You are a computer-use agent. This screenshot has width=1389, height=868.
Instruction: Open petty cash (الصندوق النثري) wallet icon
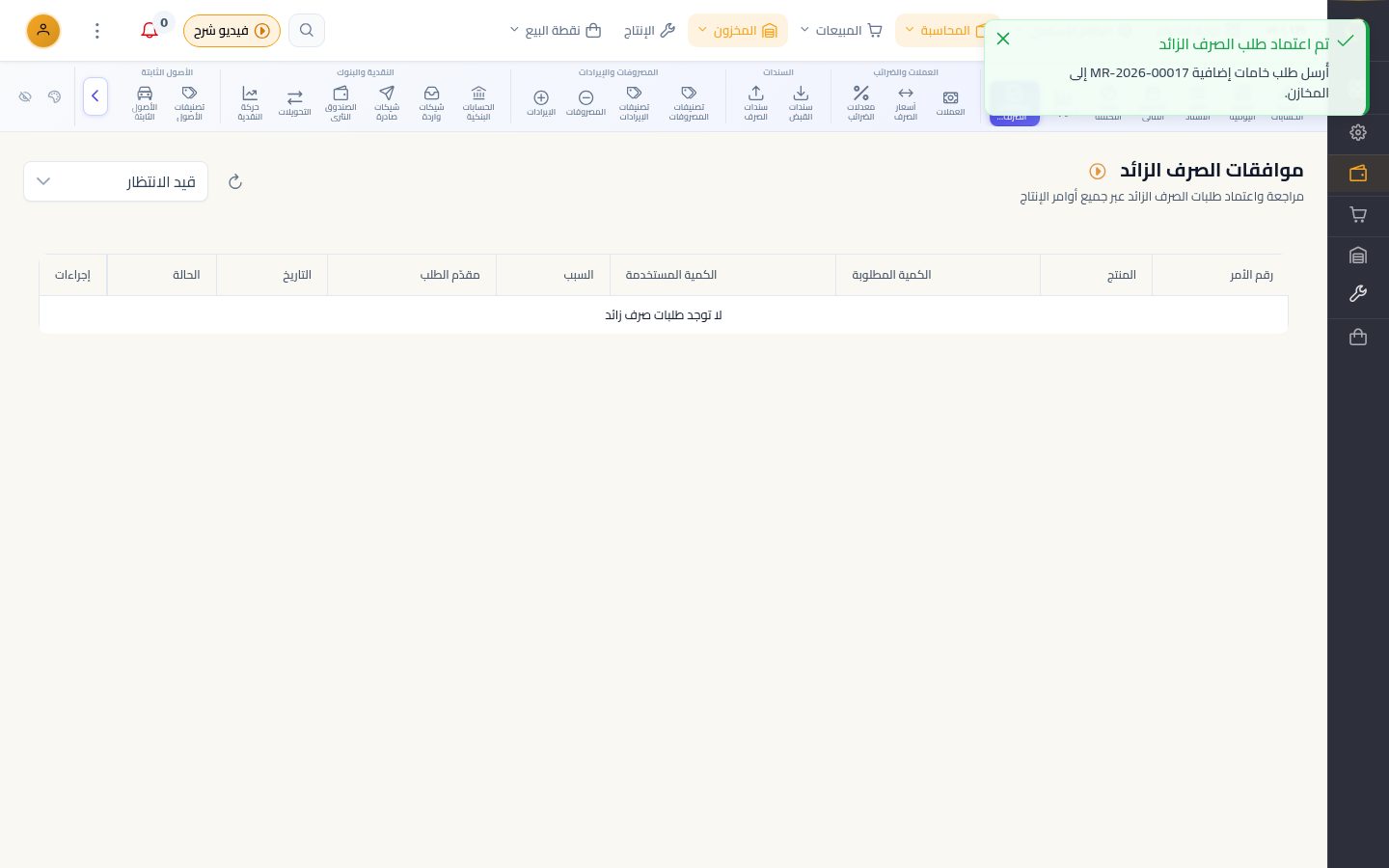pos(340,102)
